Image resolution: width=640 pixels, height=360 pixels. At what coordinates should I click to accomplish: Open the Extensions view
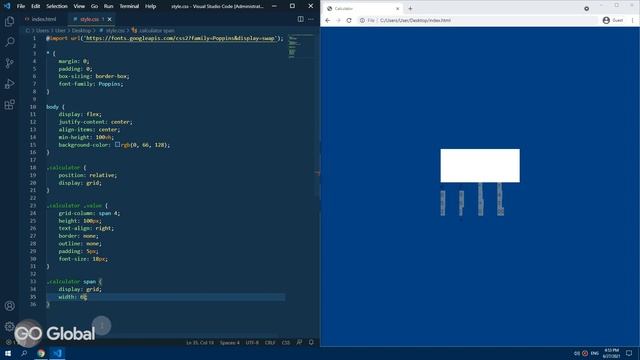9,104
